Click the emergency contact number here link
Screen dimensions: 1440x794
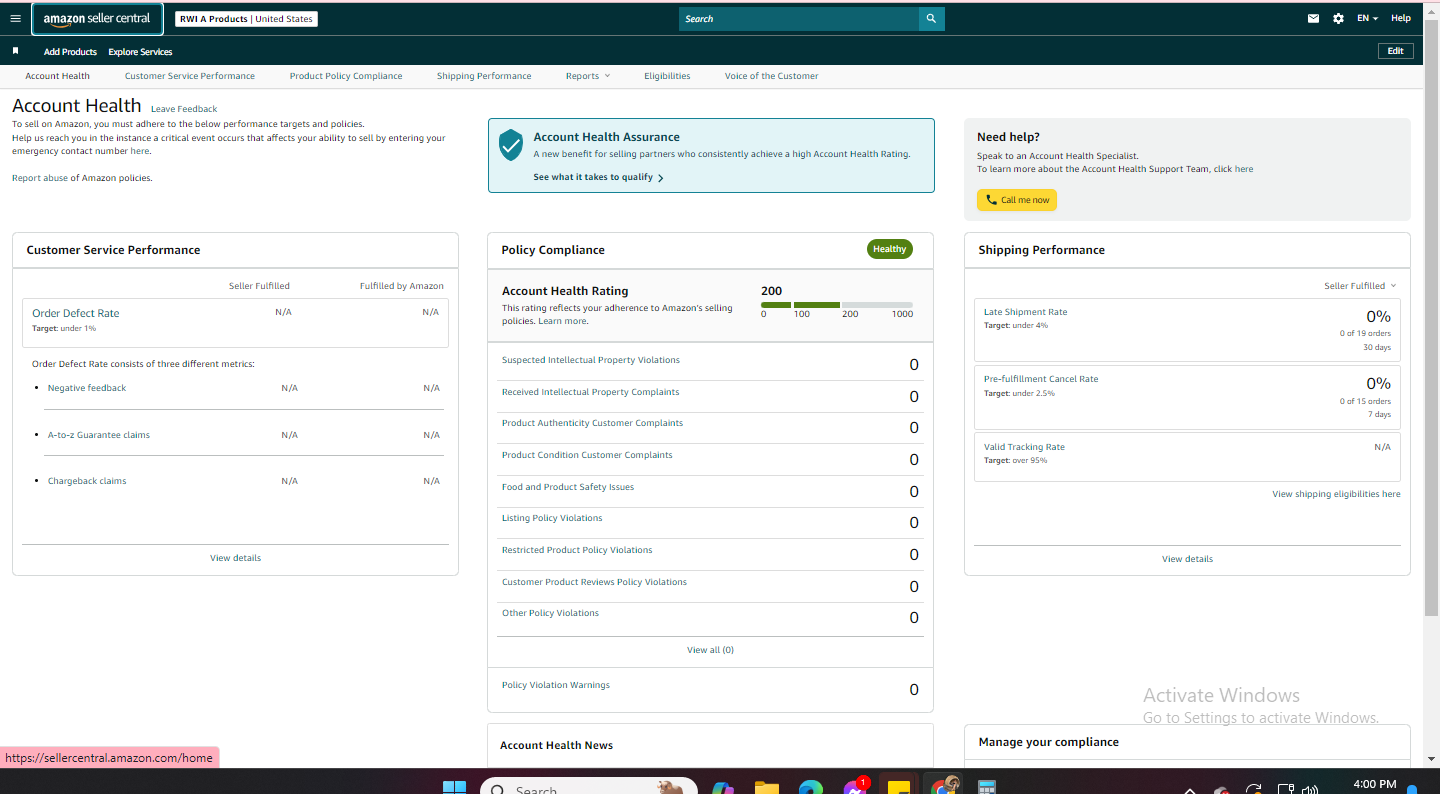click(x=140, y=151)
